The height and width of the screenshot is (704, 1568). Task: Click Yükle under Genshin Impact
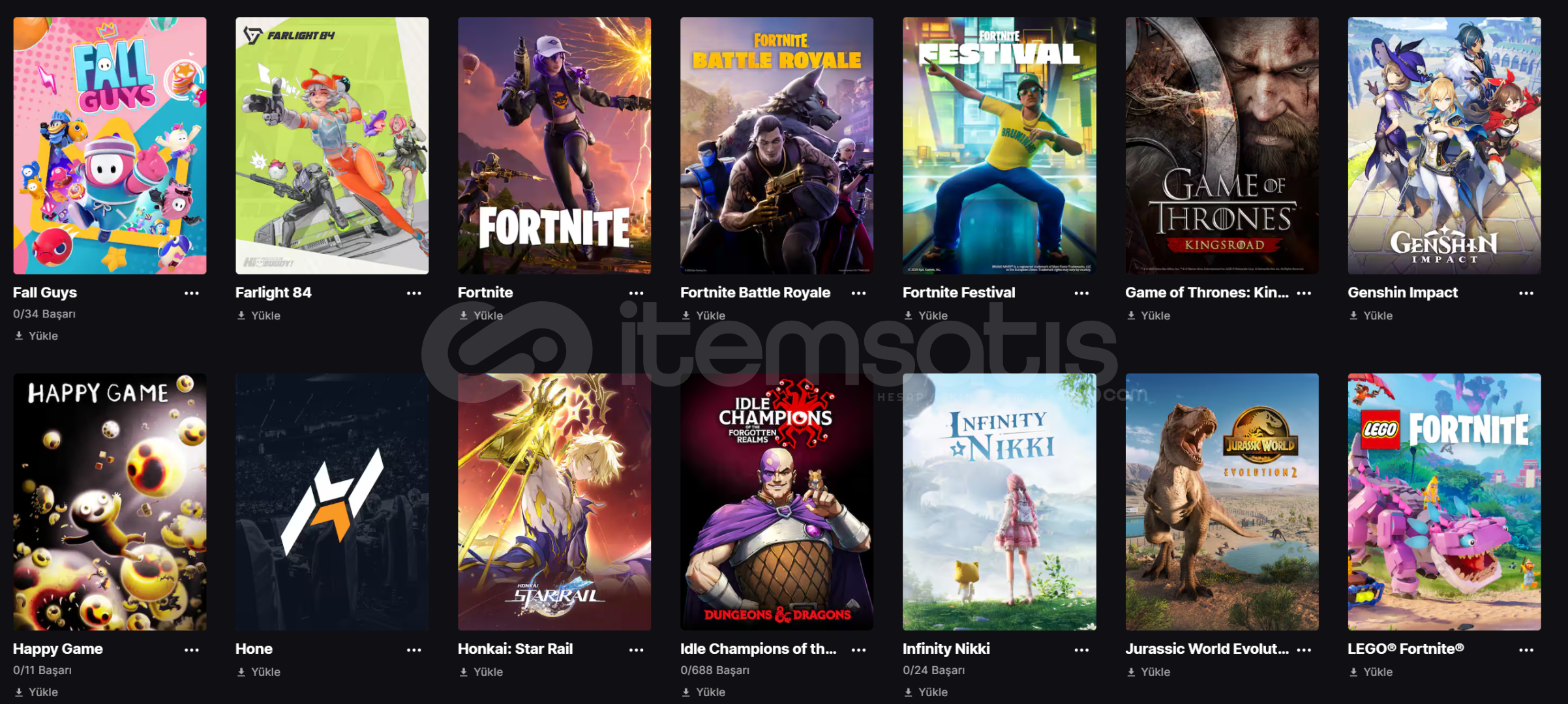[x=1370, y=315]
